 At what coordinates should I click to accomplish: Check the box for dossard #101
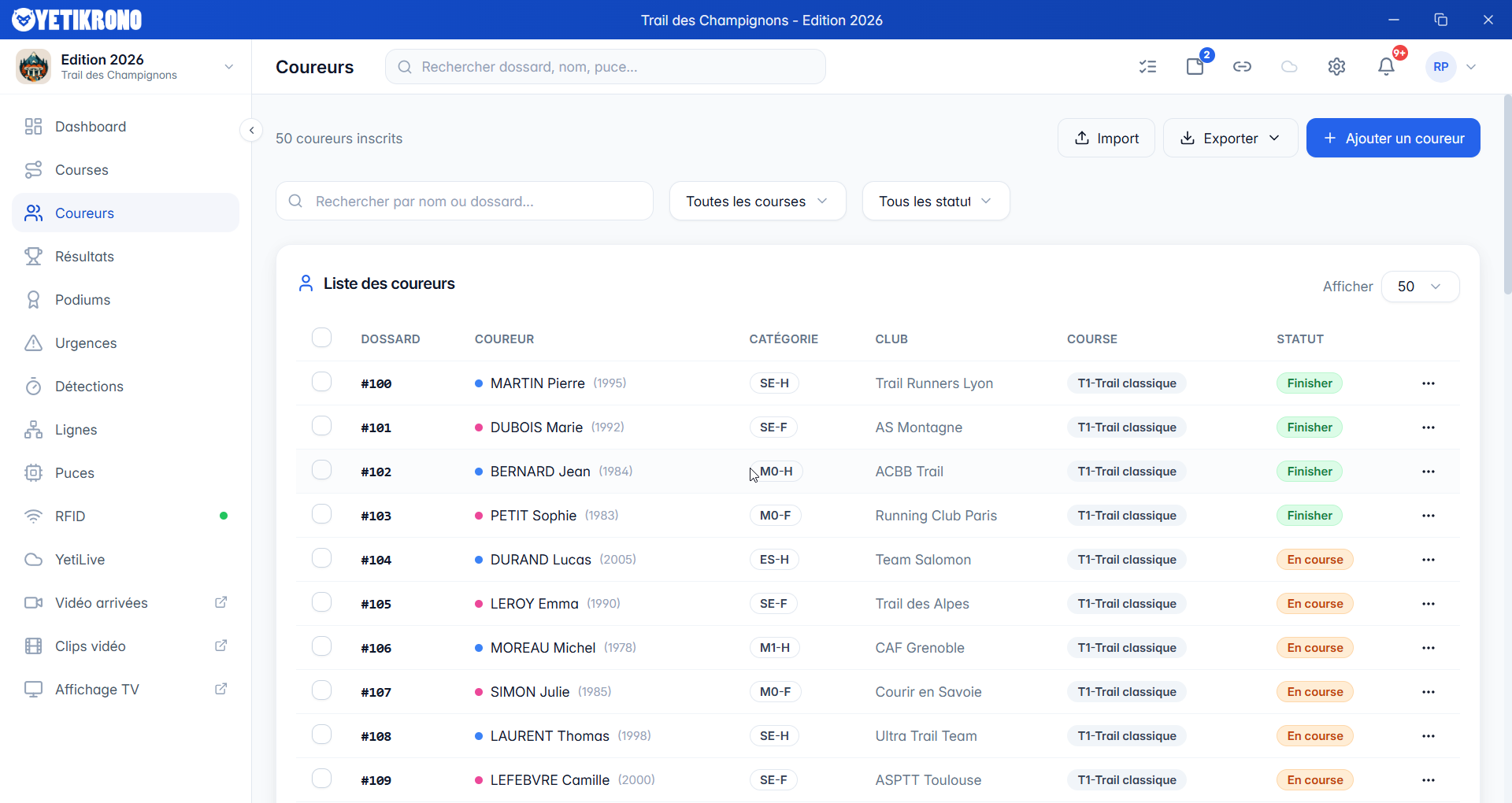click(321, 426)
